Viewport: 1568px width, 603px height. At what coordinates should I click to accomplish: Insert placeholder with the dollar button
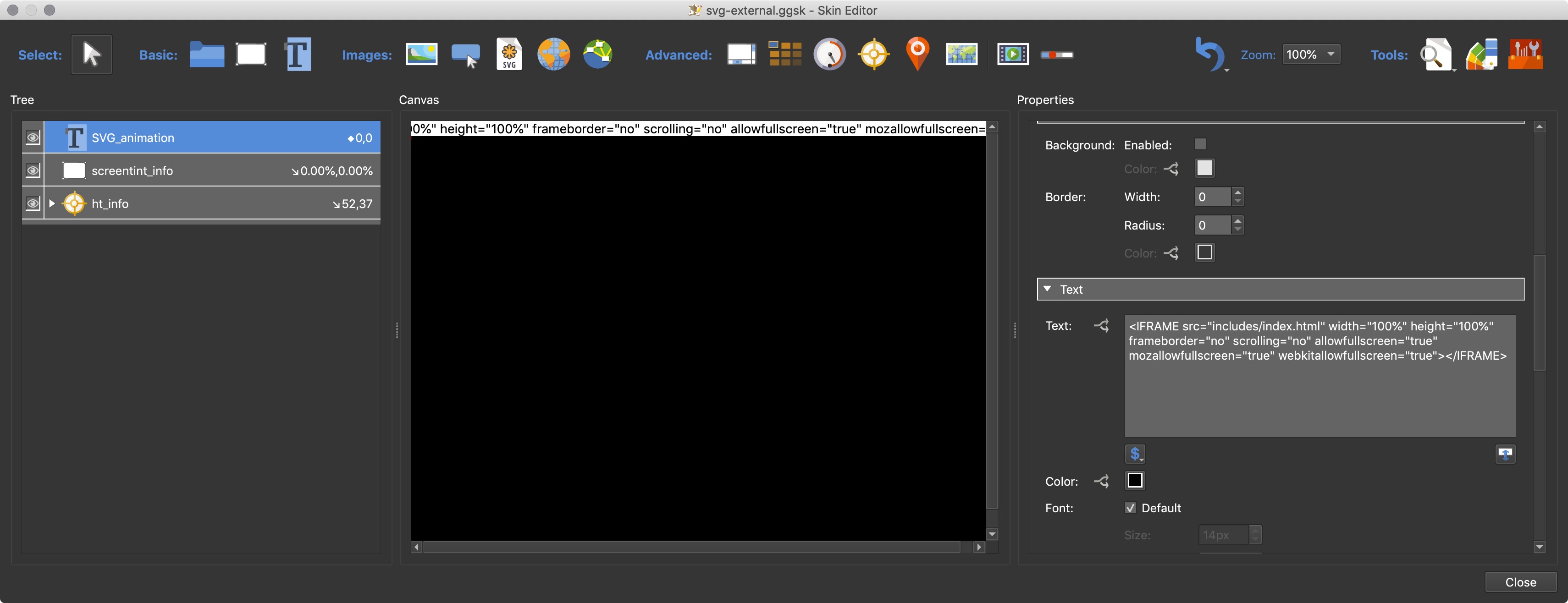(1135, 454)
